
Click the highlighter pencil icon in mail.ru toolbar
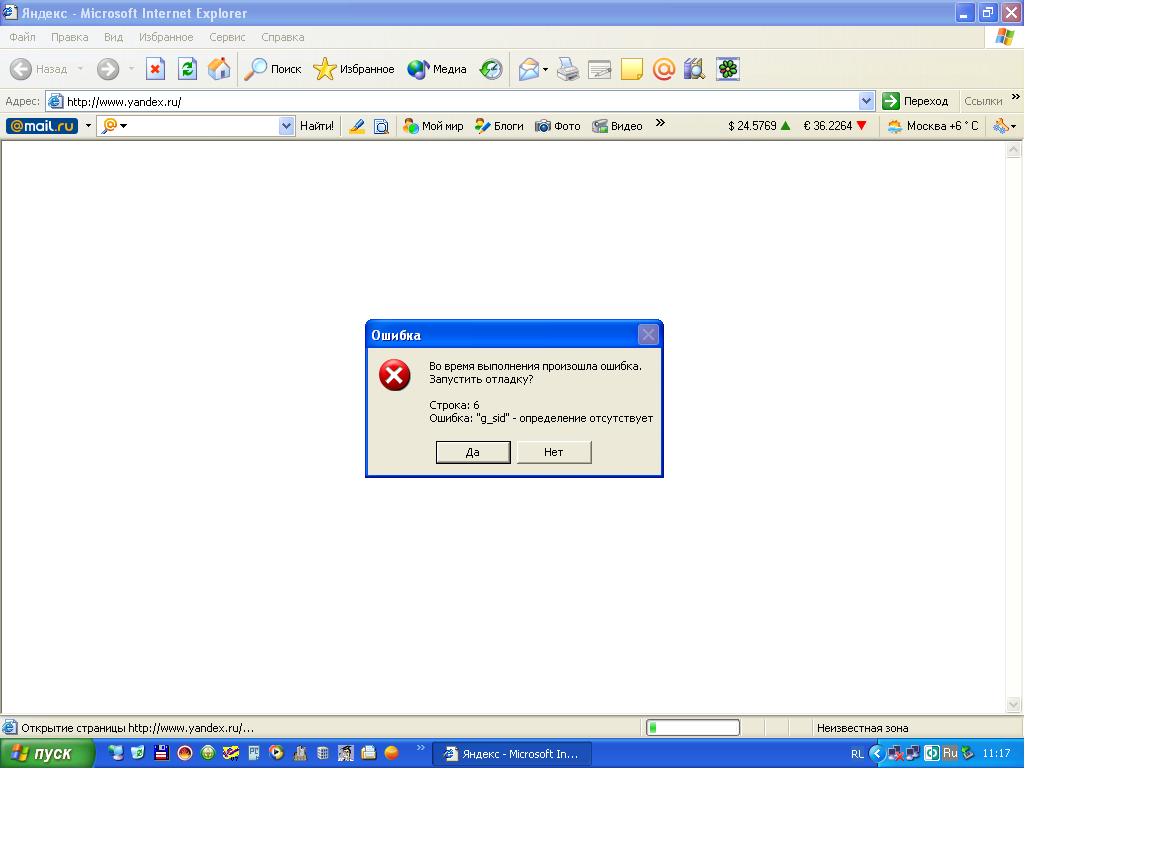(x=357, y=126)
